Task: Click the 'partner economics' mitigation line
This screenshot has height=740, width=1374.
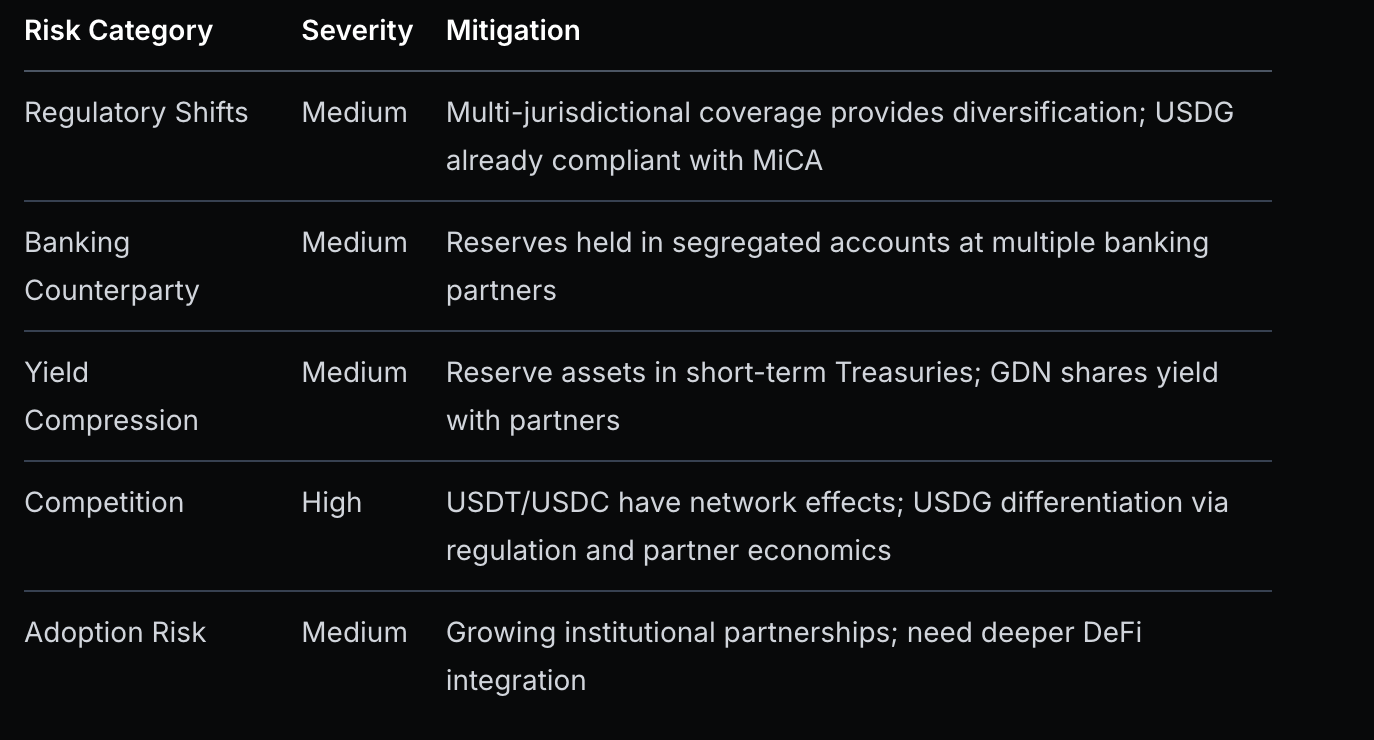Action: 668,550
